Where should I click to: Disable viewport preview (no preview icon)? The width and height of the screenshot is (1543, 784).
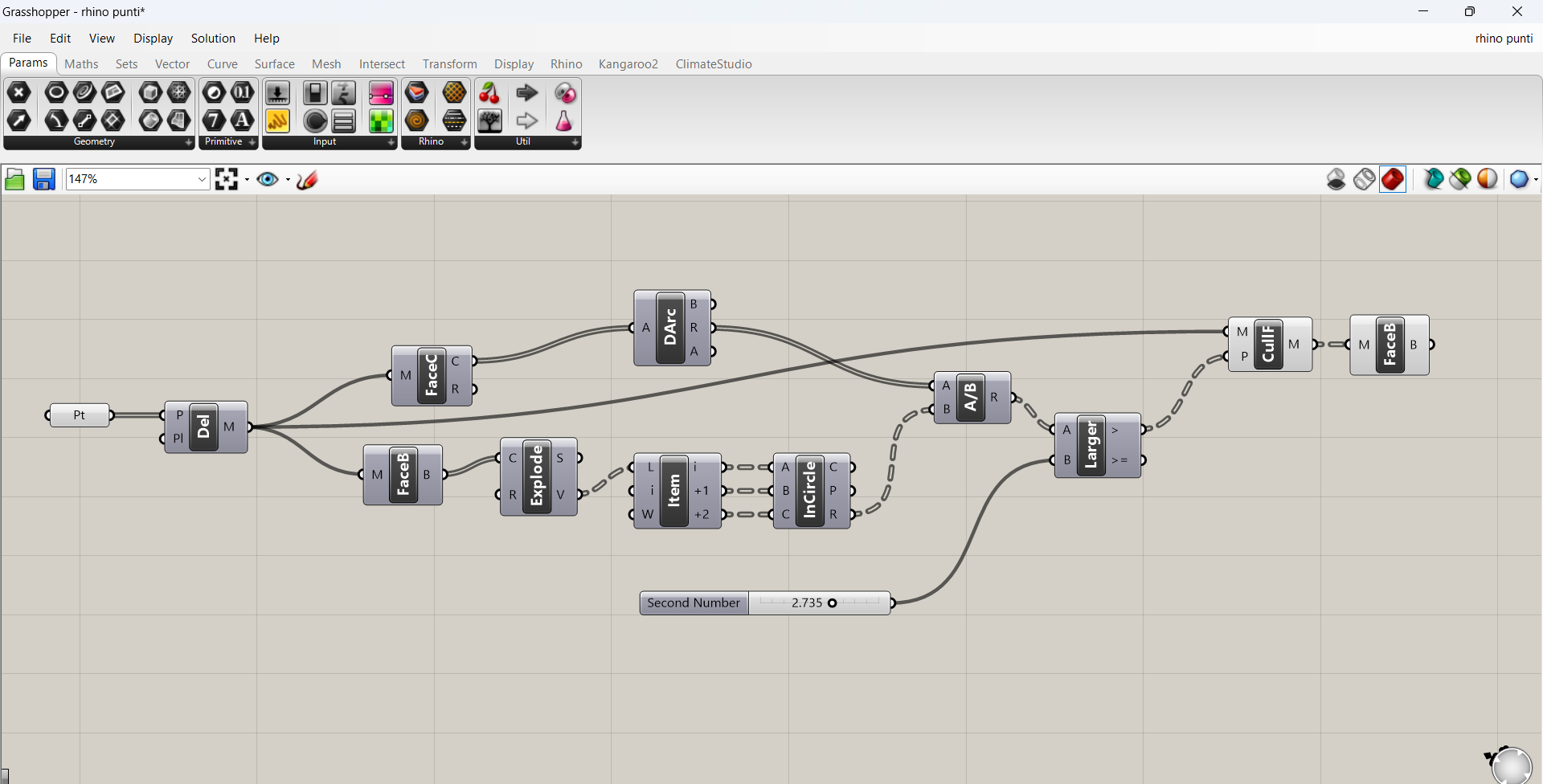pos(1336,179)
